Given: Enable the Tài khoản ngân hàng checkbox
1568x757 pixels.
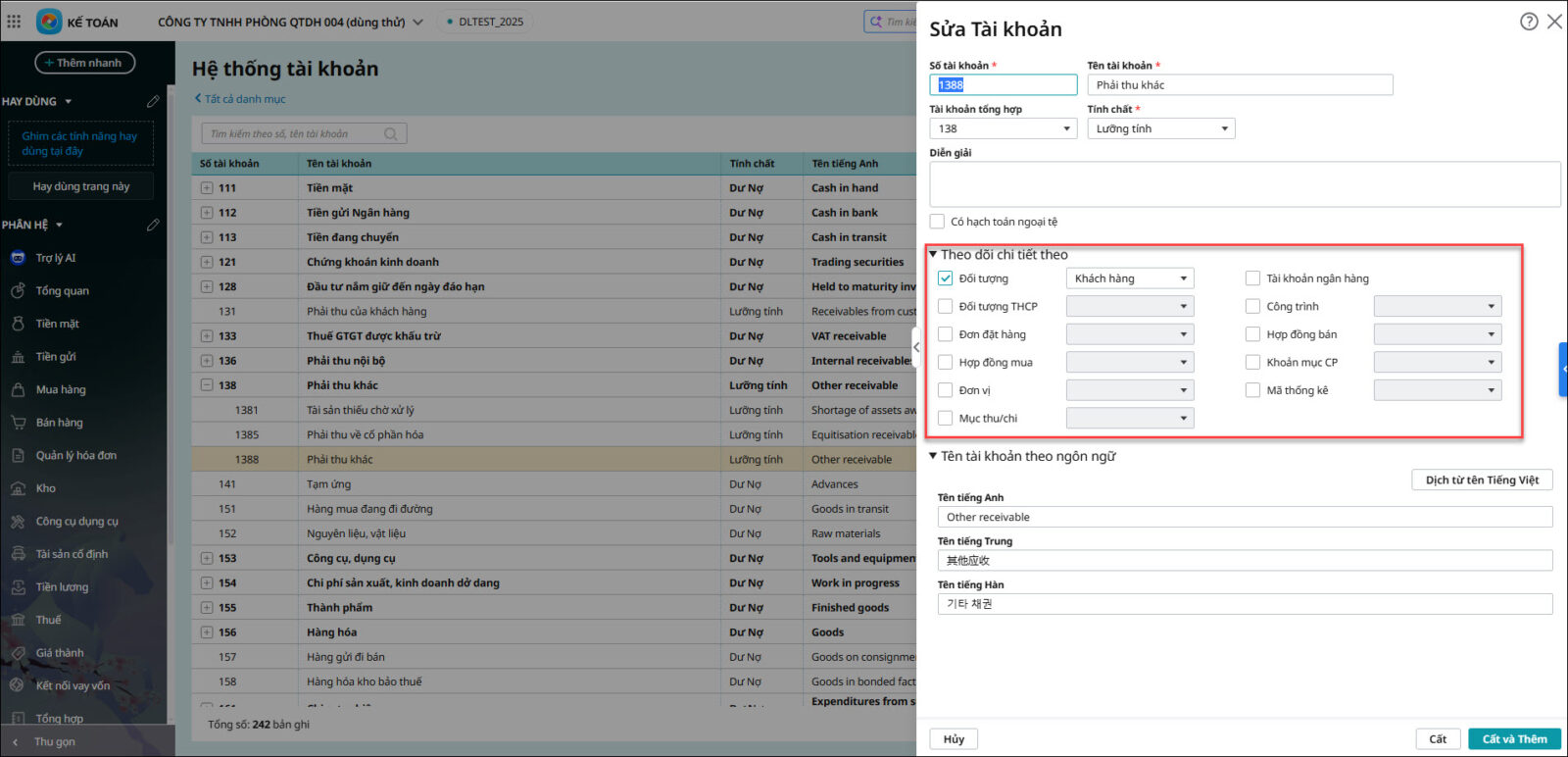Looking at the screenshot, I should coord(1252,278).
